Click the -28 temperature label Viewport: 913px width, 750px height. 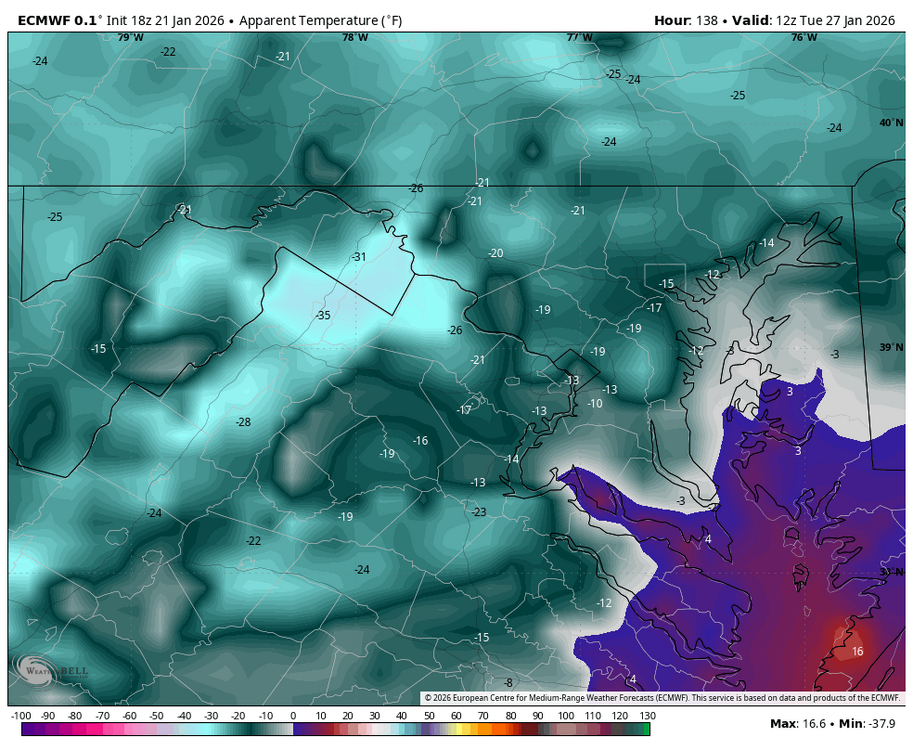[243, 422]
